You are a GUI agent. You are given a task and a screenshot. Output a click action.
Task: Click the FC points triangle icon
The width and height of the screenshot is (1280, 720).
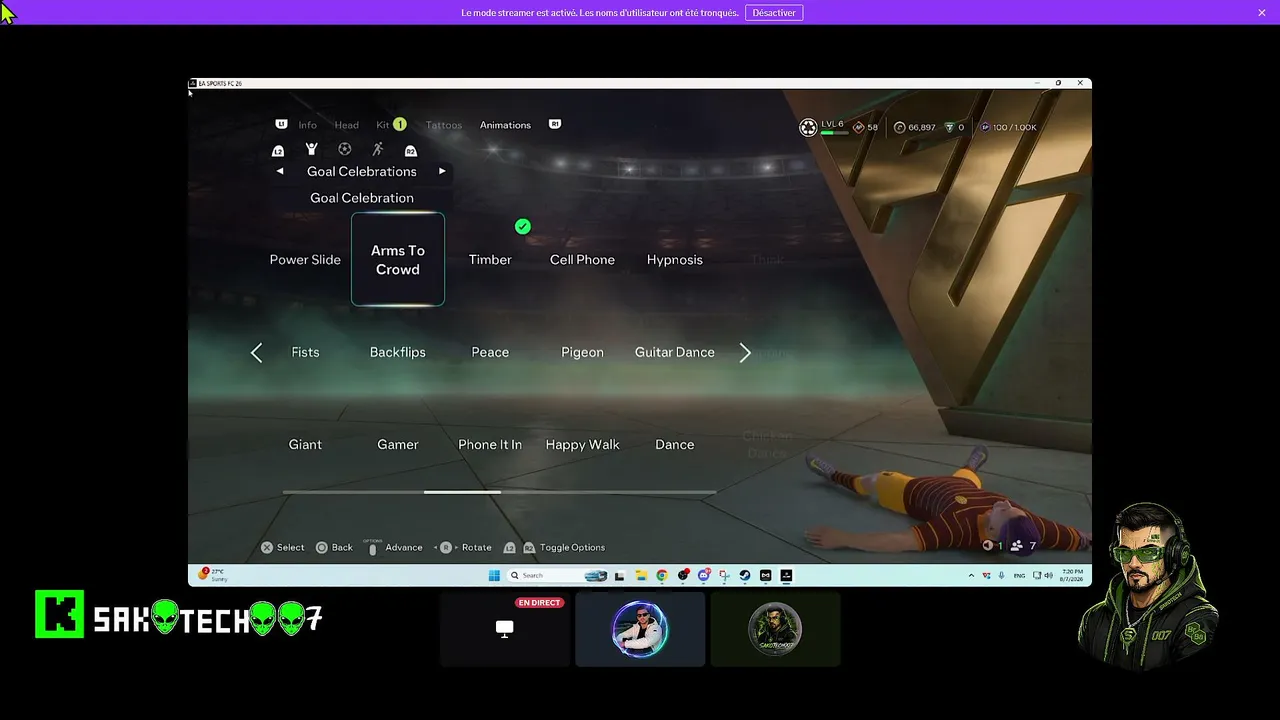(x=949, y=127)
